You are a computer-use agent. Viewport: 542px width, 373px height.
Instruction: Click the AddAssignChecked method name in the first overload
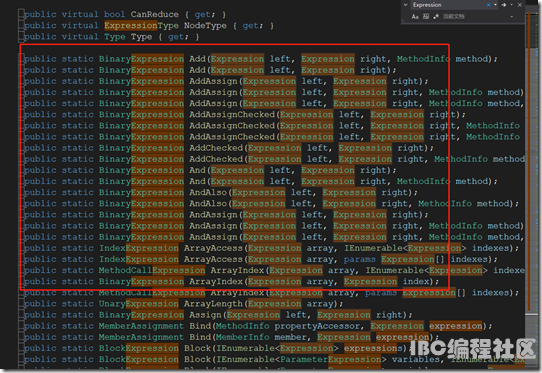pos(232,114)
